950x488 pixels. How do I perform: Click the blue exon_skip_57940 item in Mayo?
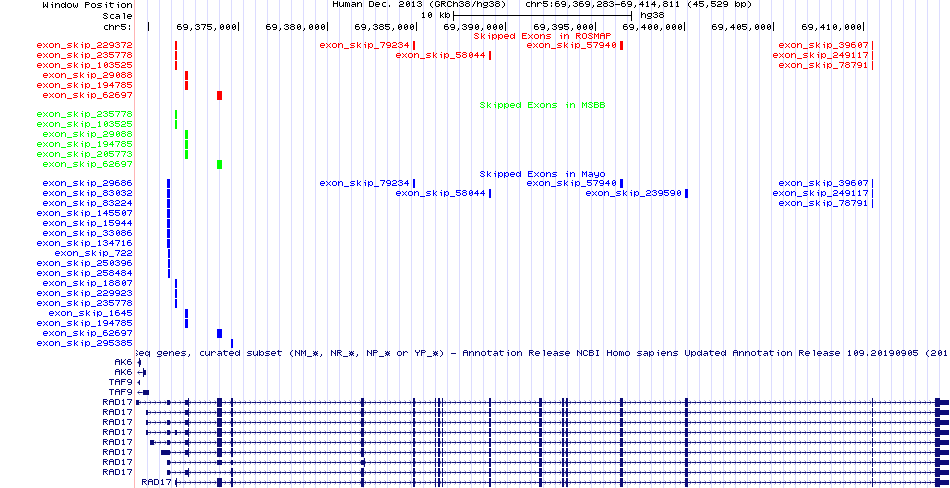[572, 183]
